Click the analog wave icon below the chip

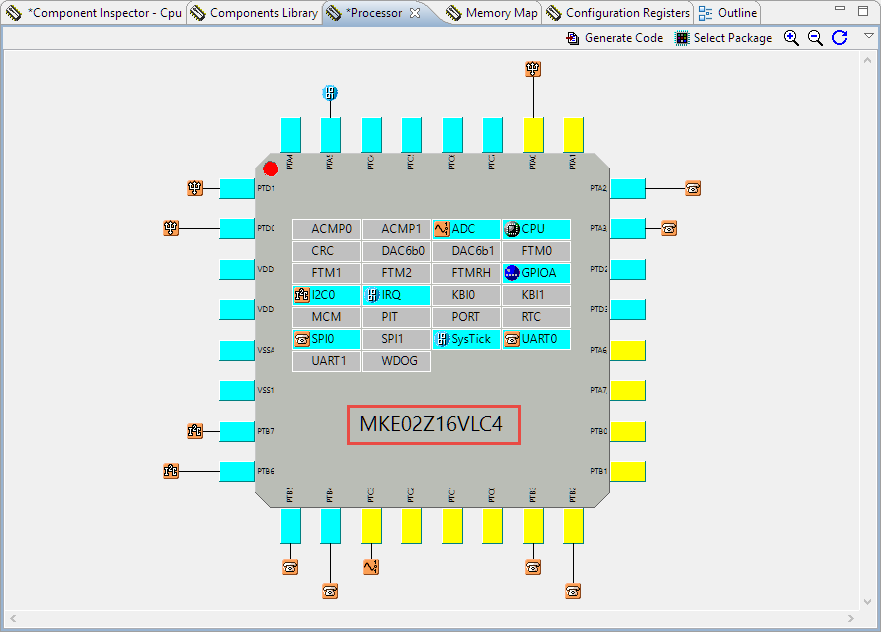(x=371, y=567)
